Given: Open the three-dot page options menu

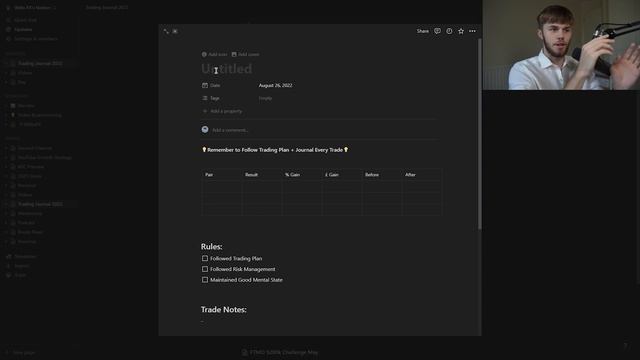Looking at the screenshot, I should click(472, 31).
